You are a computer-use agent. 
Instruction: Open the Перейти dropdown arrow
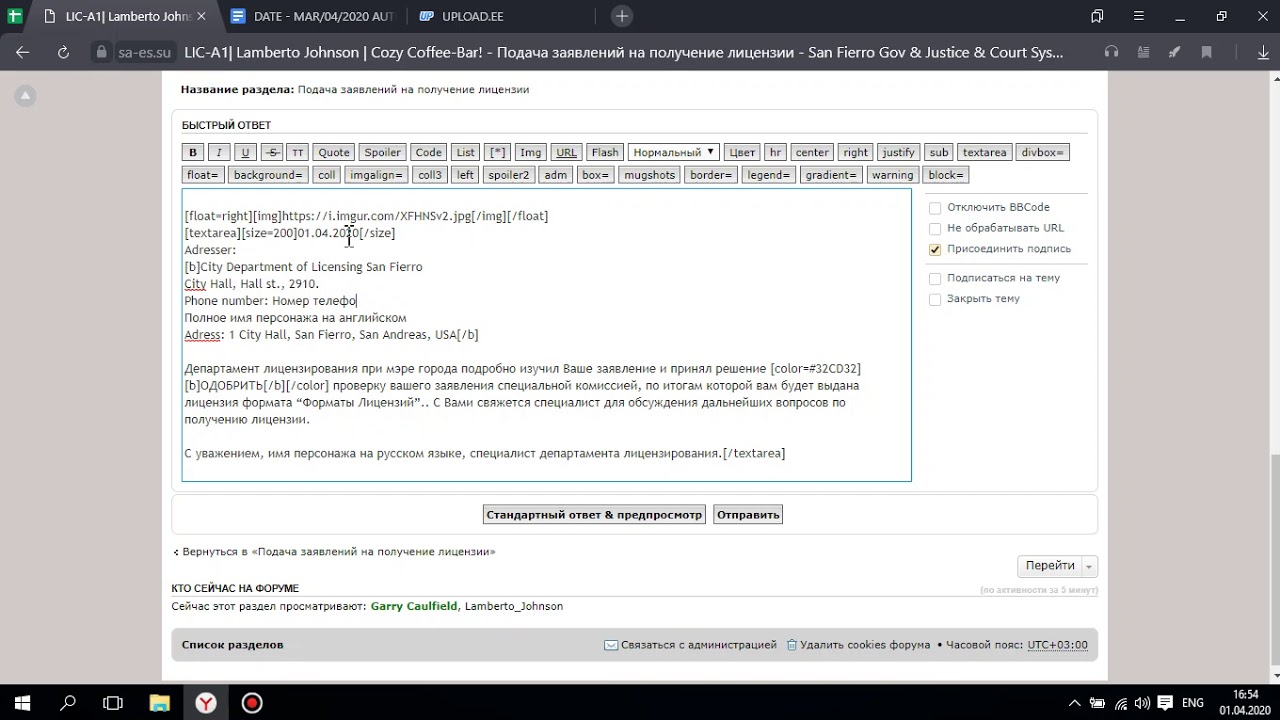(1090, 566)
